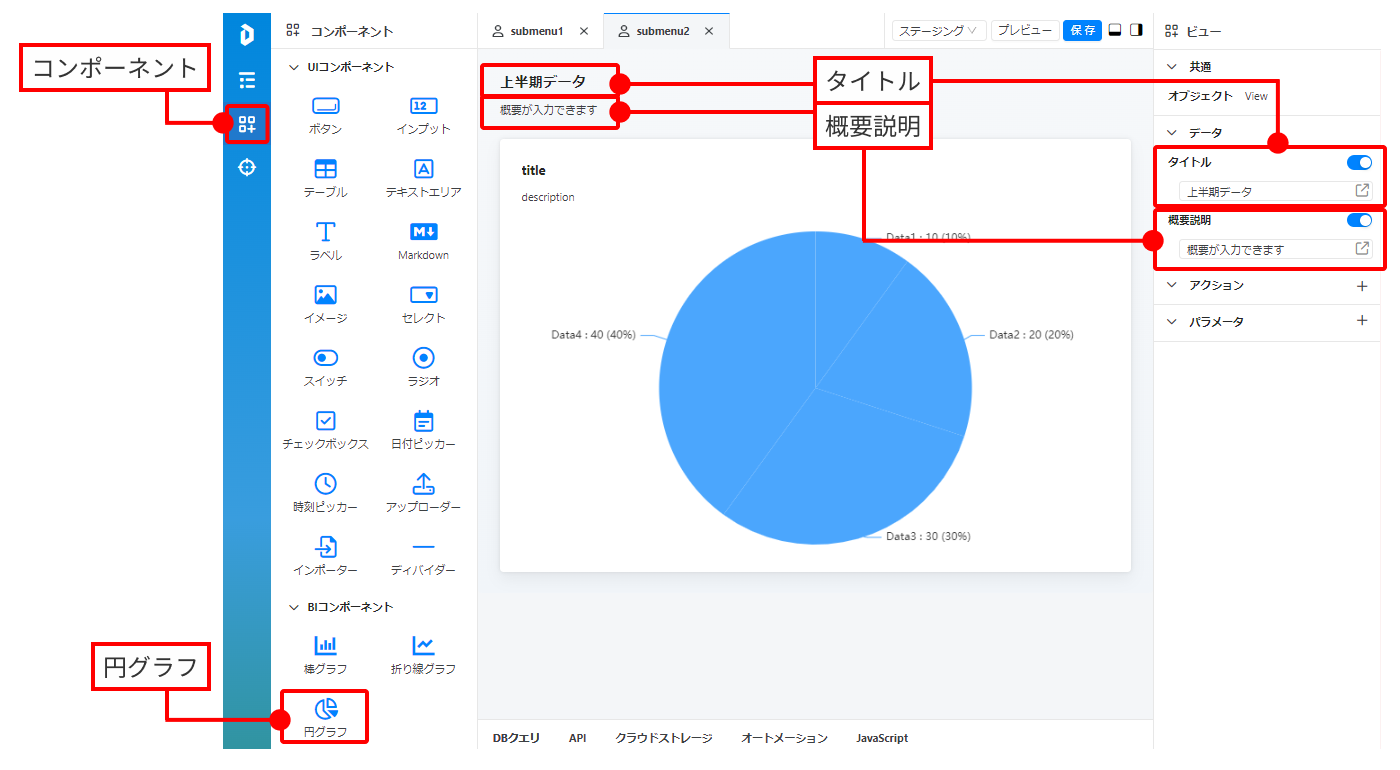Viewport: 1400px width, 770px height.
Task: Collapse the UIコンポーネント section
Action: click(x=294, y=68)
